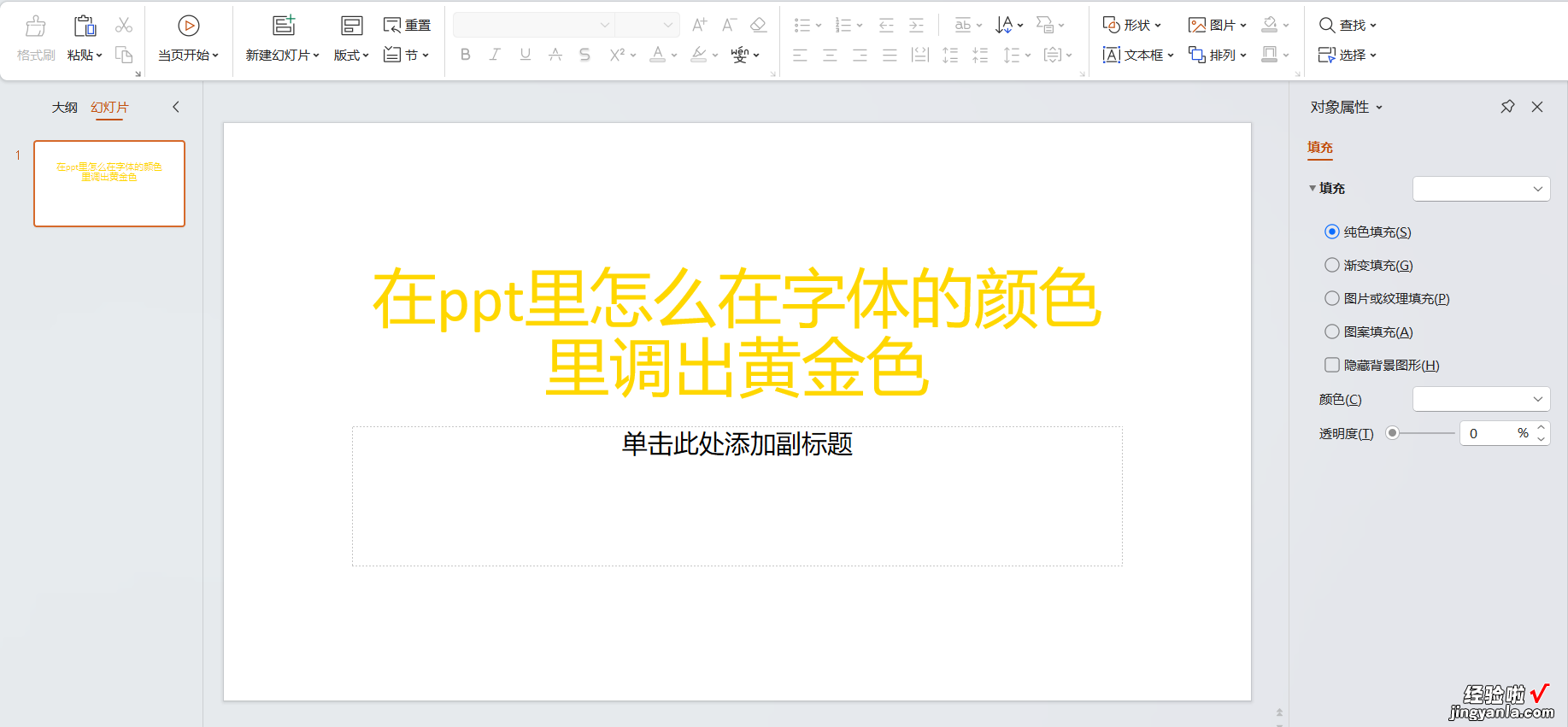Click the clear formatting eraser icon
The width and height of the screenshot is (1568, 727).
758,25
